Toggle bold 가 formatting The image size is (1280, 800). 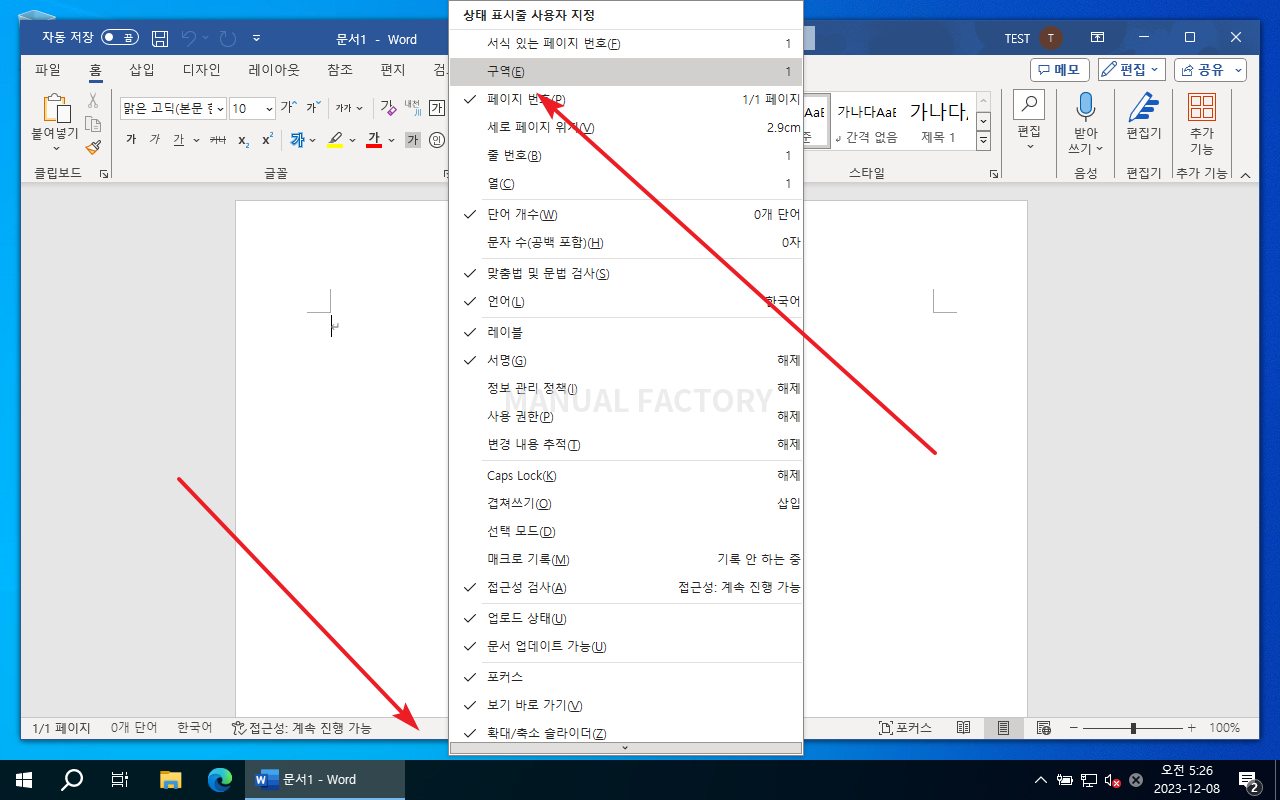(x=131, y=140)
